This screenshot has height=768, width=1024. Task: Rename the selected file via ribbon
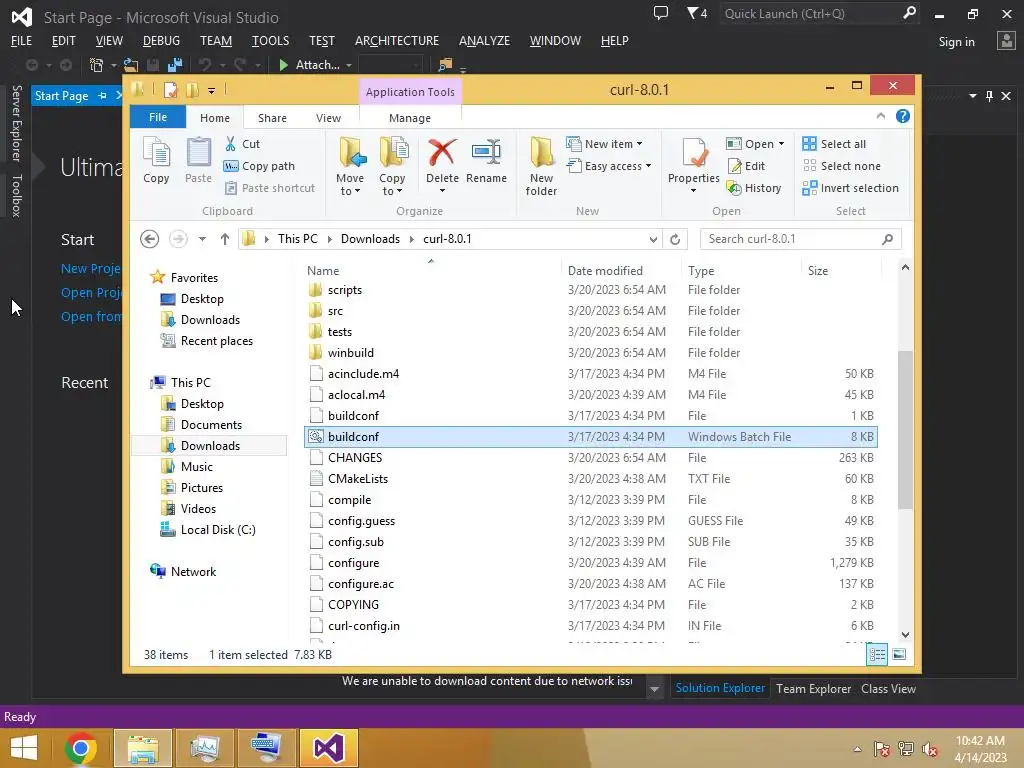coord(487,161)
